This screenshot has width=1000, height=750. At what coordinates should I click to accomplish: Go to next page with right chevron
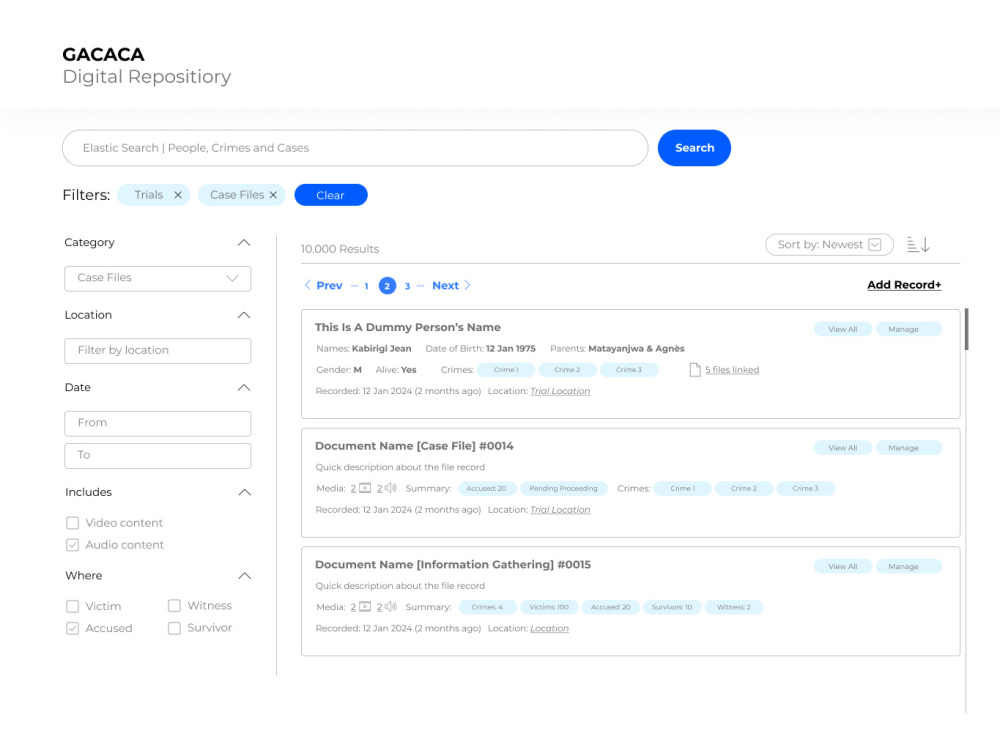[467, 285]
